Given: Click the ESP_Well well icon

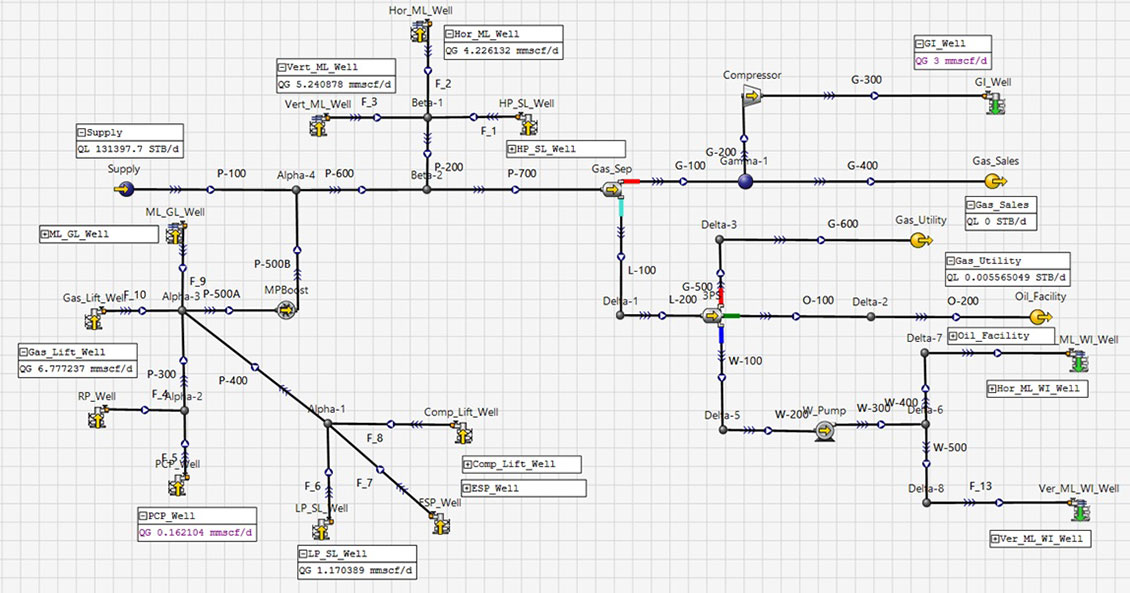Looking at the screenshot, I should pos(438,523).
